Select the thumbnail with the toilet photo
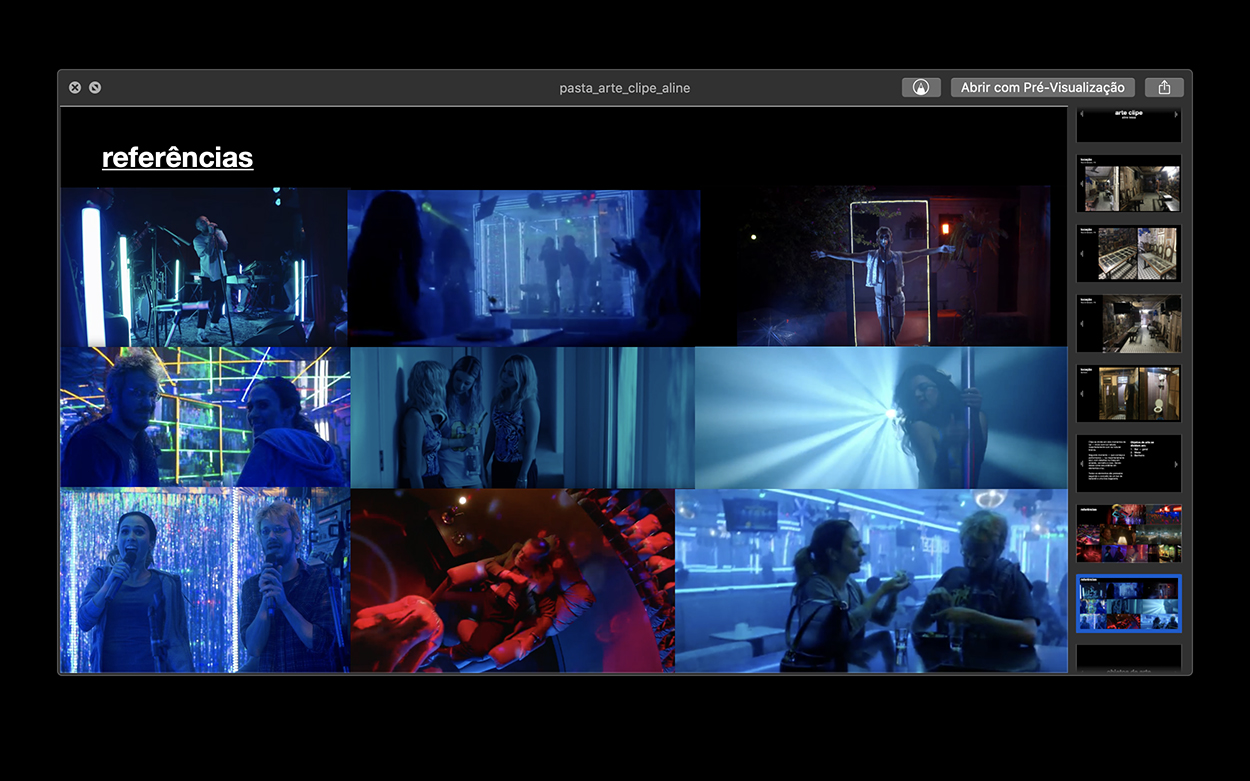 click(x=1128, y=393)
